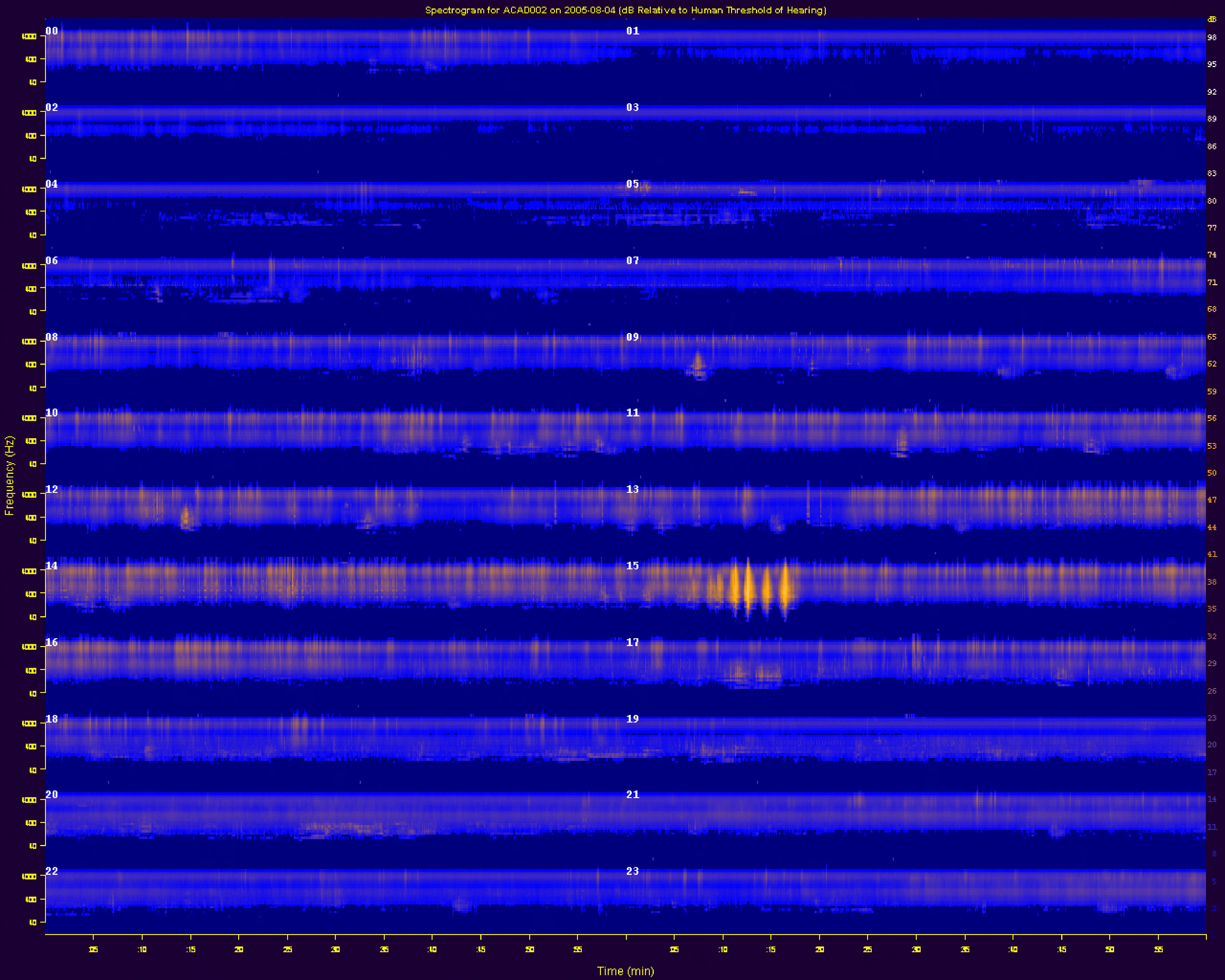Pick the 41 value on the dB scale
The height and width of the screenshot is (980, 1225).
click(1212, 554)
